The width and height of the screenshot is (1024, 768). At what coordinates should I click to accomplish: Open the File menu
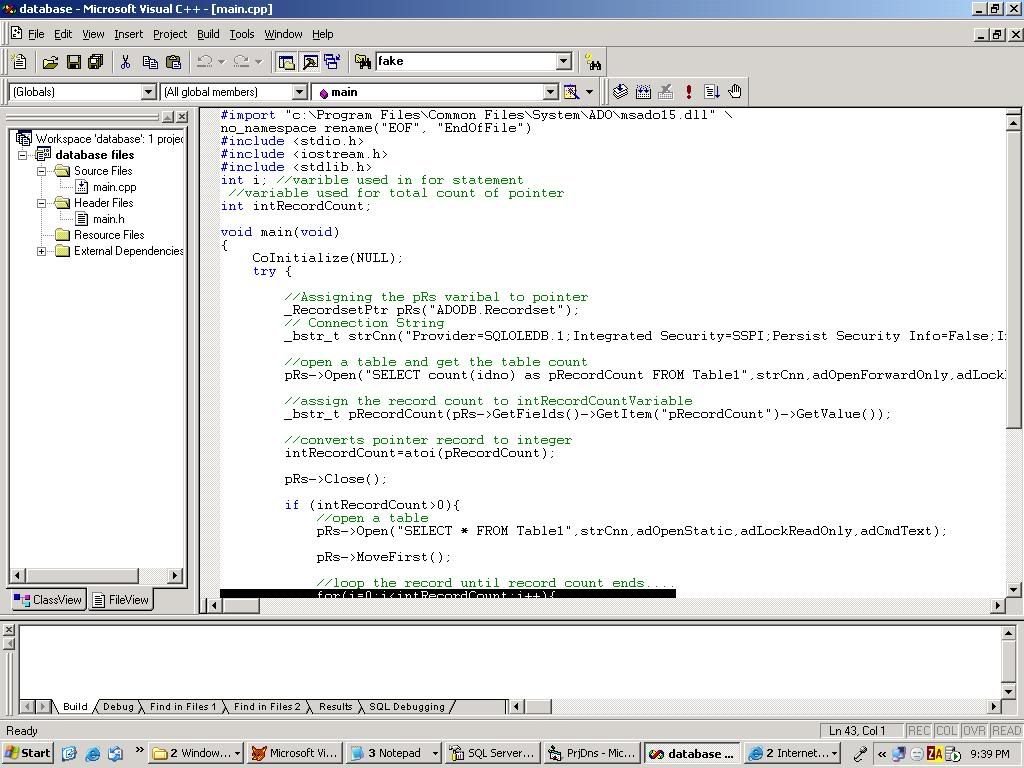point(37,34)
